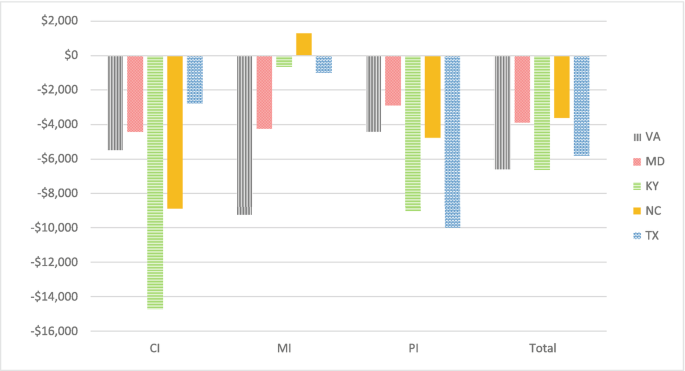Select the pink MD bar in Total group
The height and width of the screenshot is (371, 685).
click(x=522, y=89)
